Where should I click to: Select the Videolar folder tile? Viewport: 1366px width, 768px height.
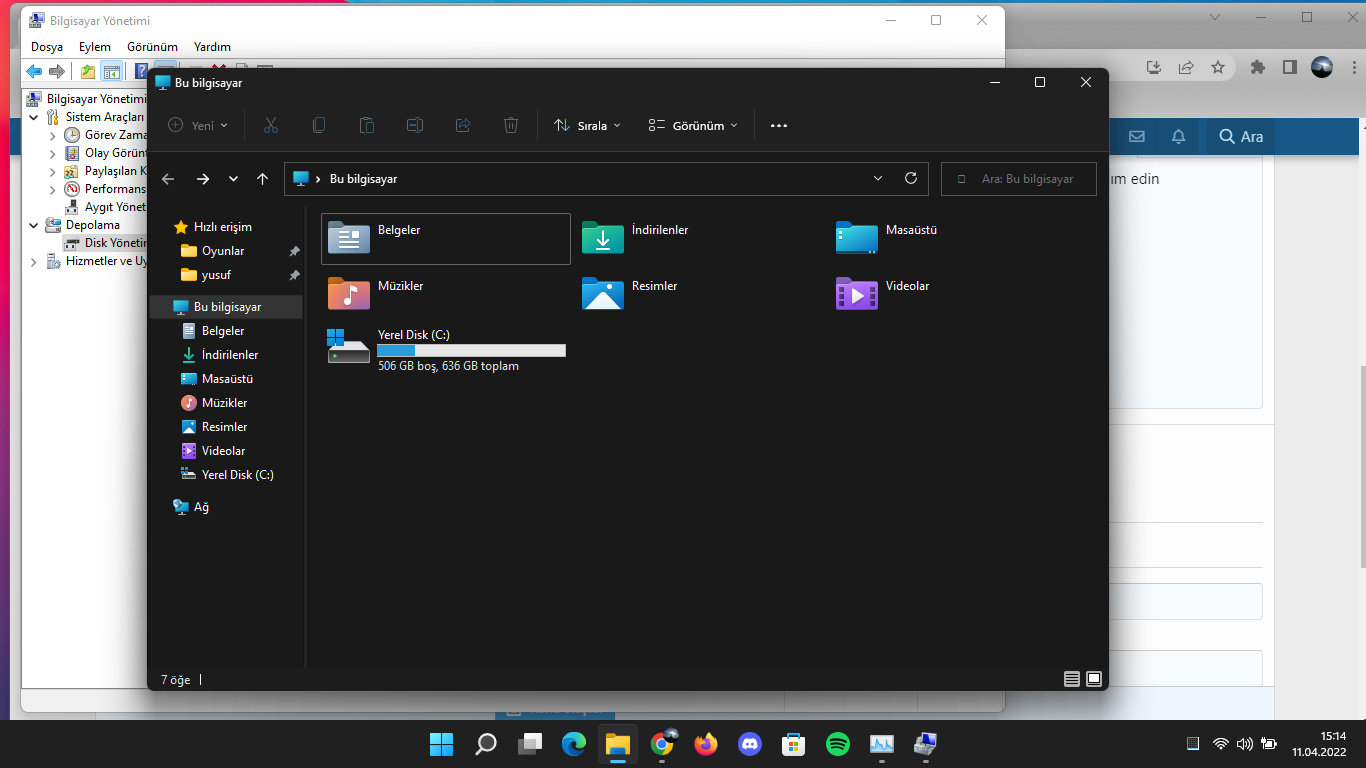tap(954, 293)
